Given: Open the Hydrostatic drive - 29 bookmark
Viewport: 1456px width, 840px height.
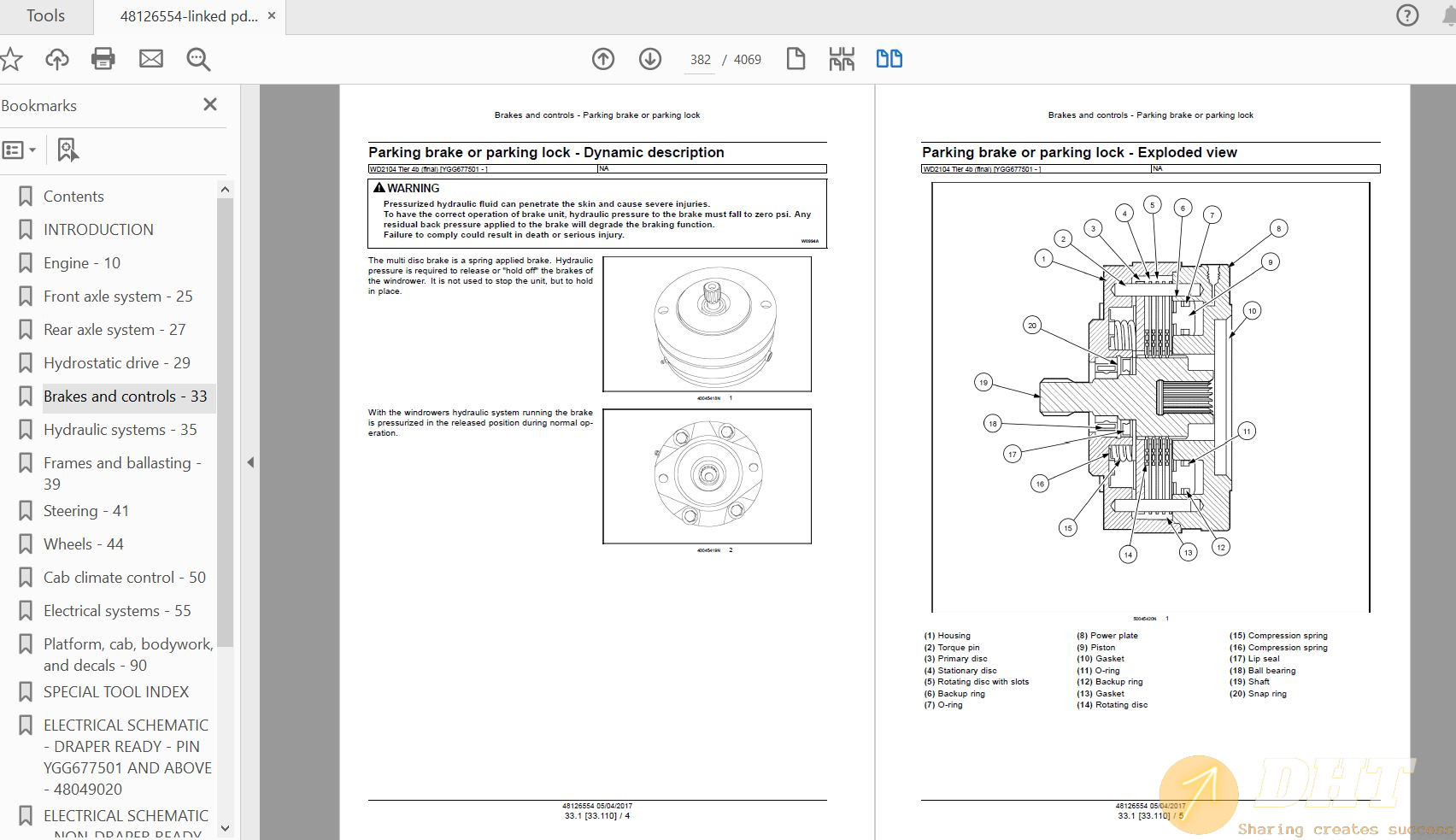Looking at the screenshot, I should pos(117,363).
